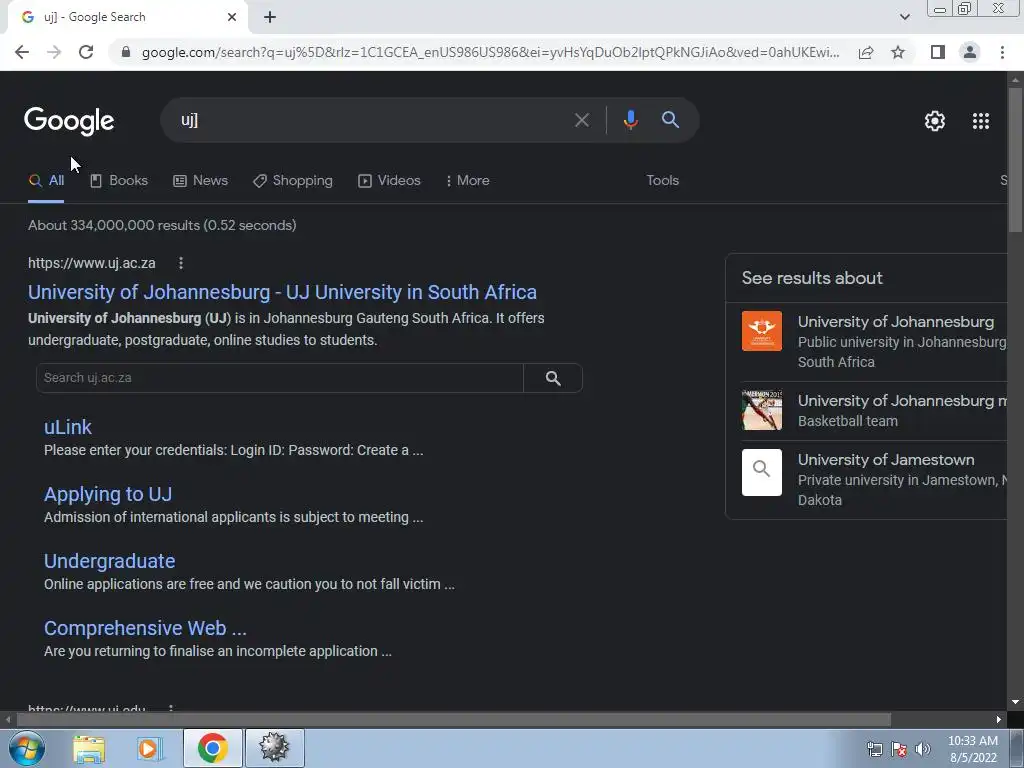Clear the Google search box text
Viewport: 1024px width, 768px height.
pos(581,120)
